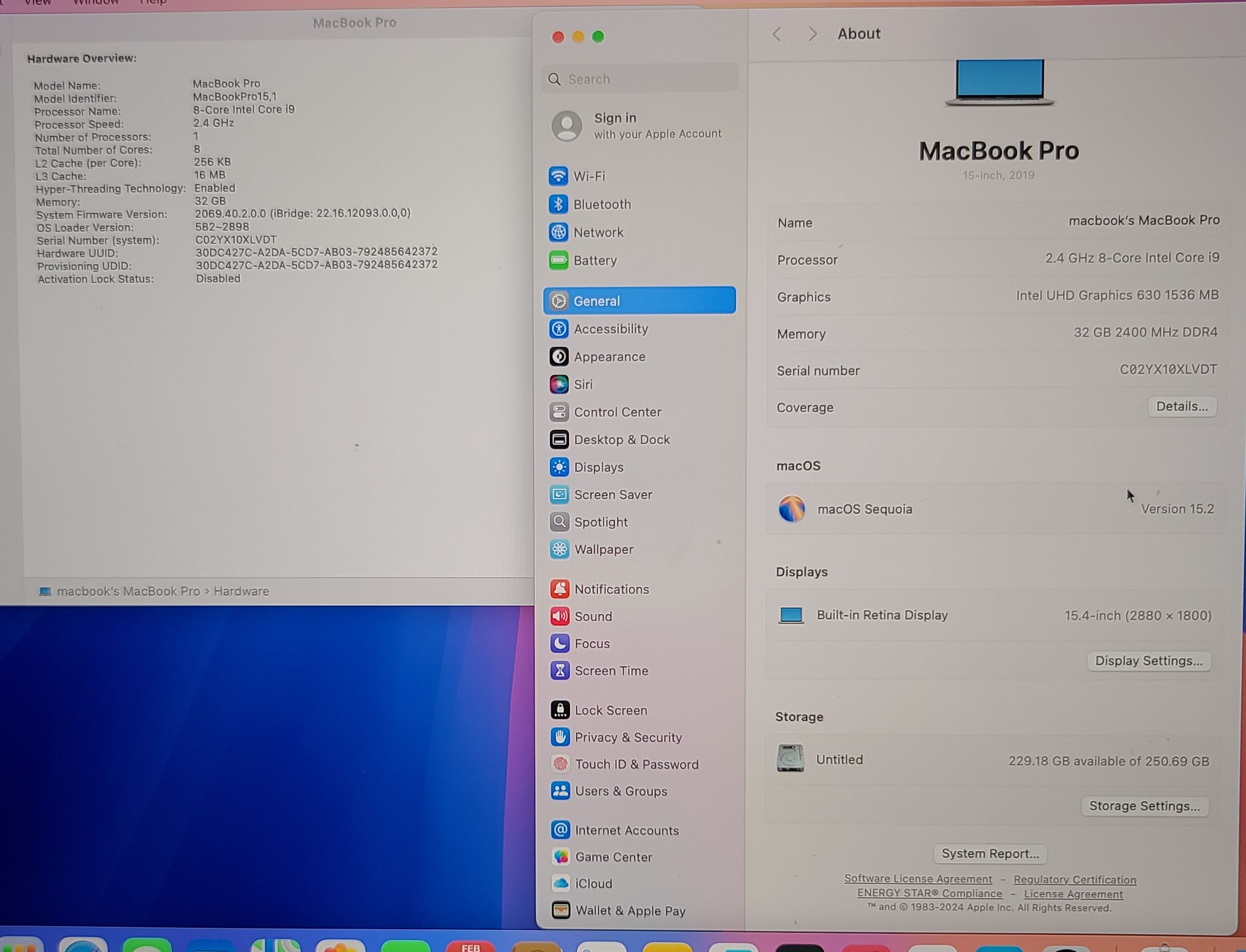Go back with the left chevron
This screenshot has width=1246, height=952.
777,35
